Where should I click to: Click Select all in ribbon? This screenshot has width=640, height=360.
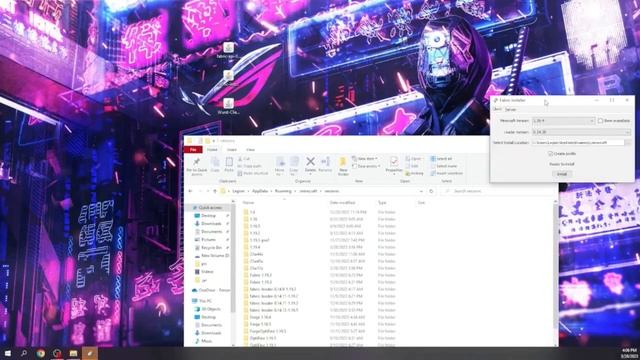[x=441, y=159]
